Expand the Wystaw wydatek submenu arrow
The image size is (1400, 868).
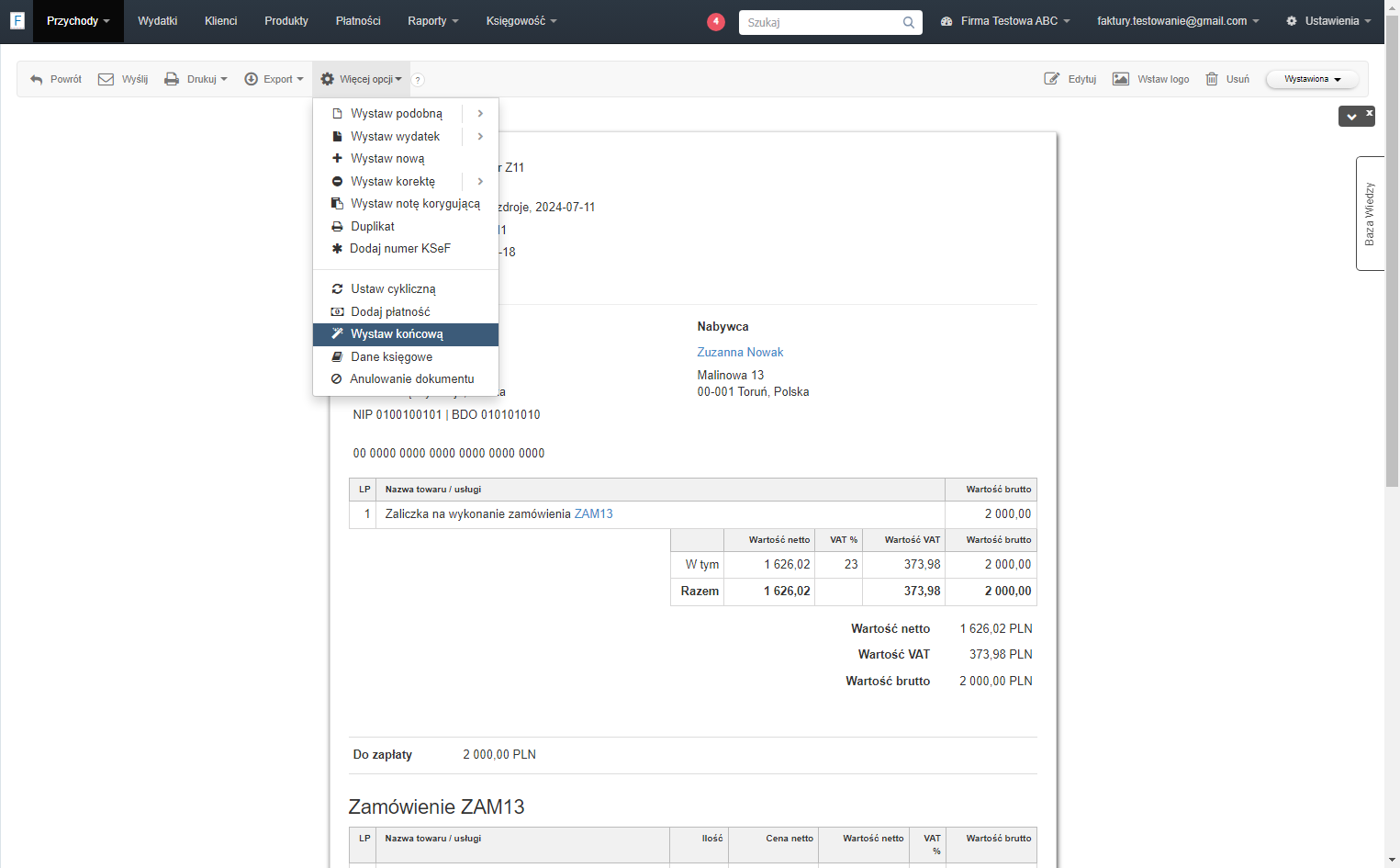click(x=480, y=136)
